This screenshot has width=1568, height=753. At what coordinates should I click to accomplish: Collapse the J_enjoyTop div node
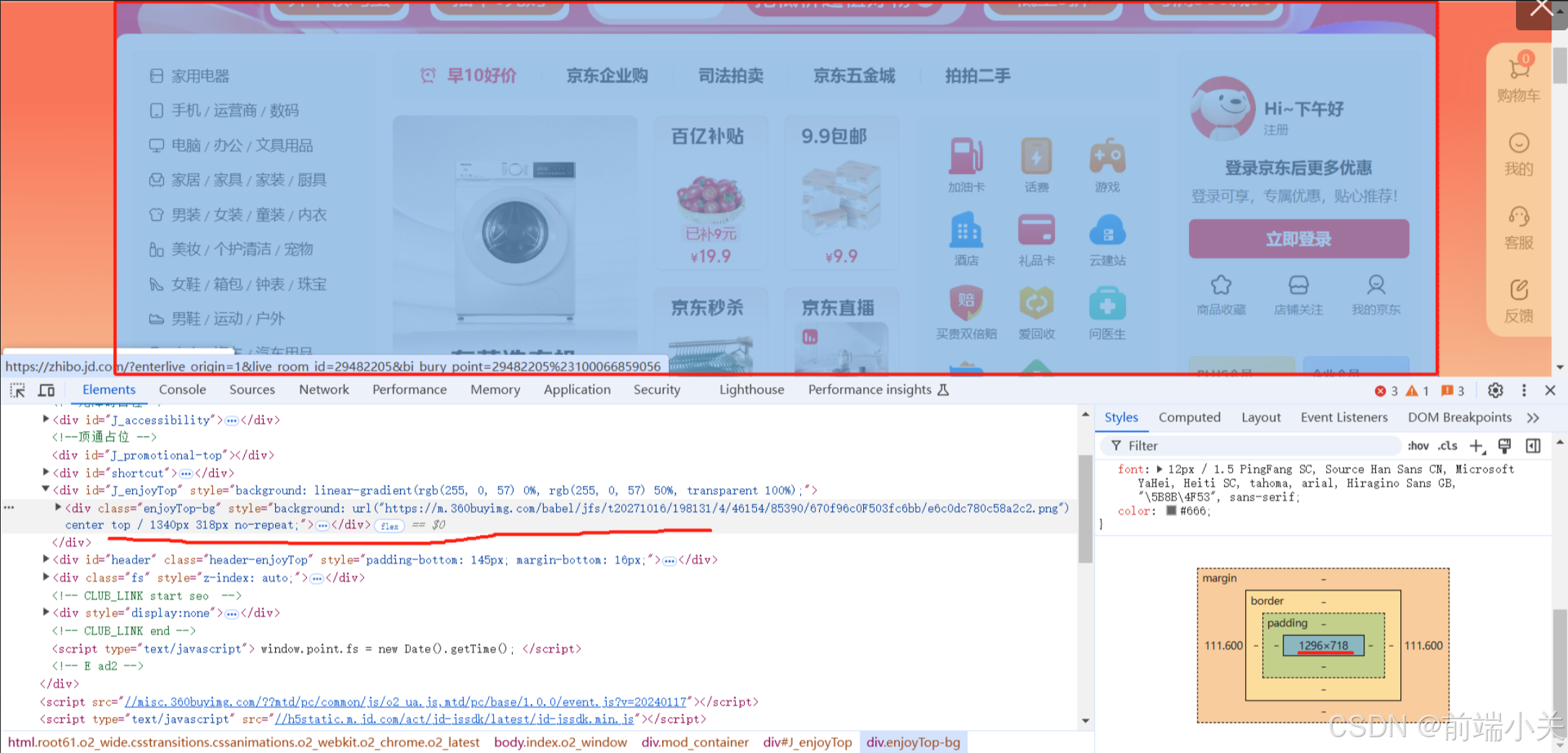pyautogui.click(x=46, y=489)
